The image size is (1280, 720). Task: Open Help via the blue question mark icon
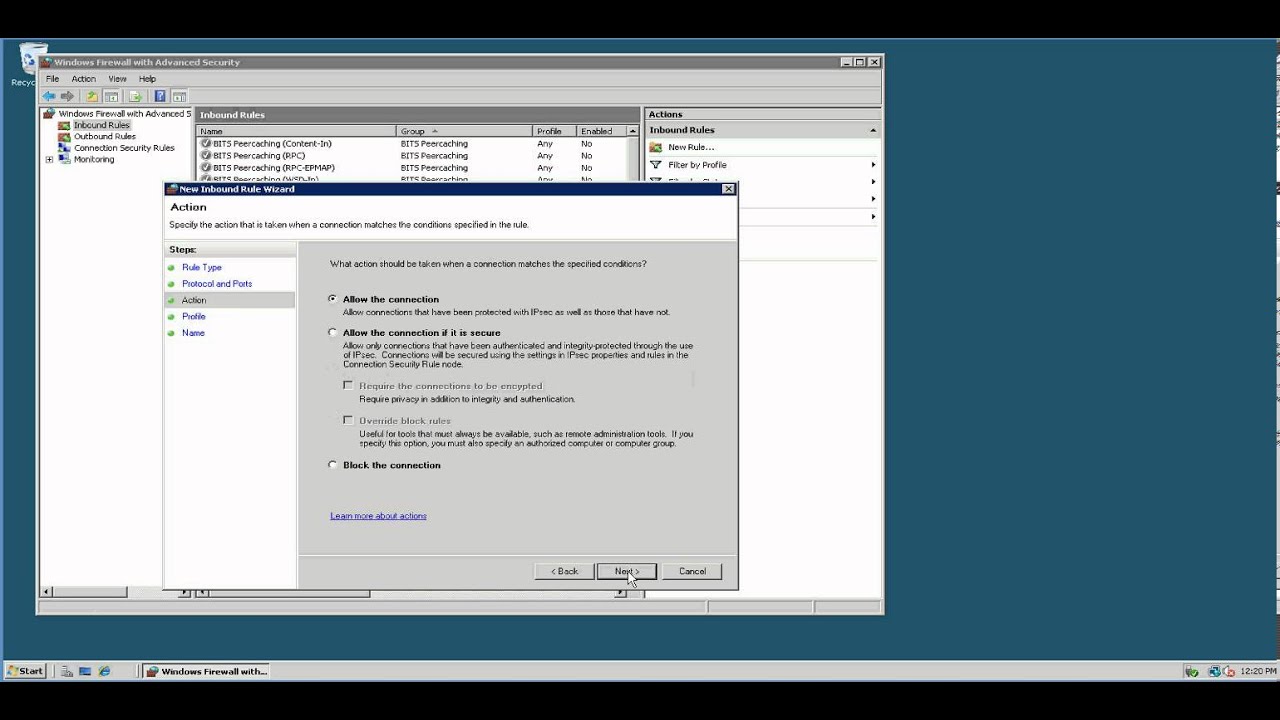[159, 96]
